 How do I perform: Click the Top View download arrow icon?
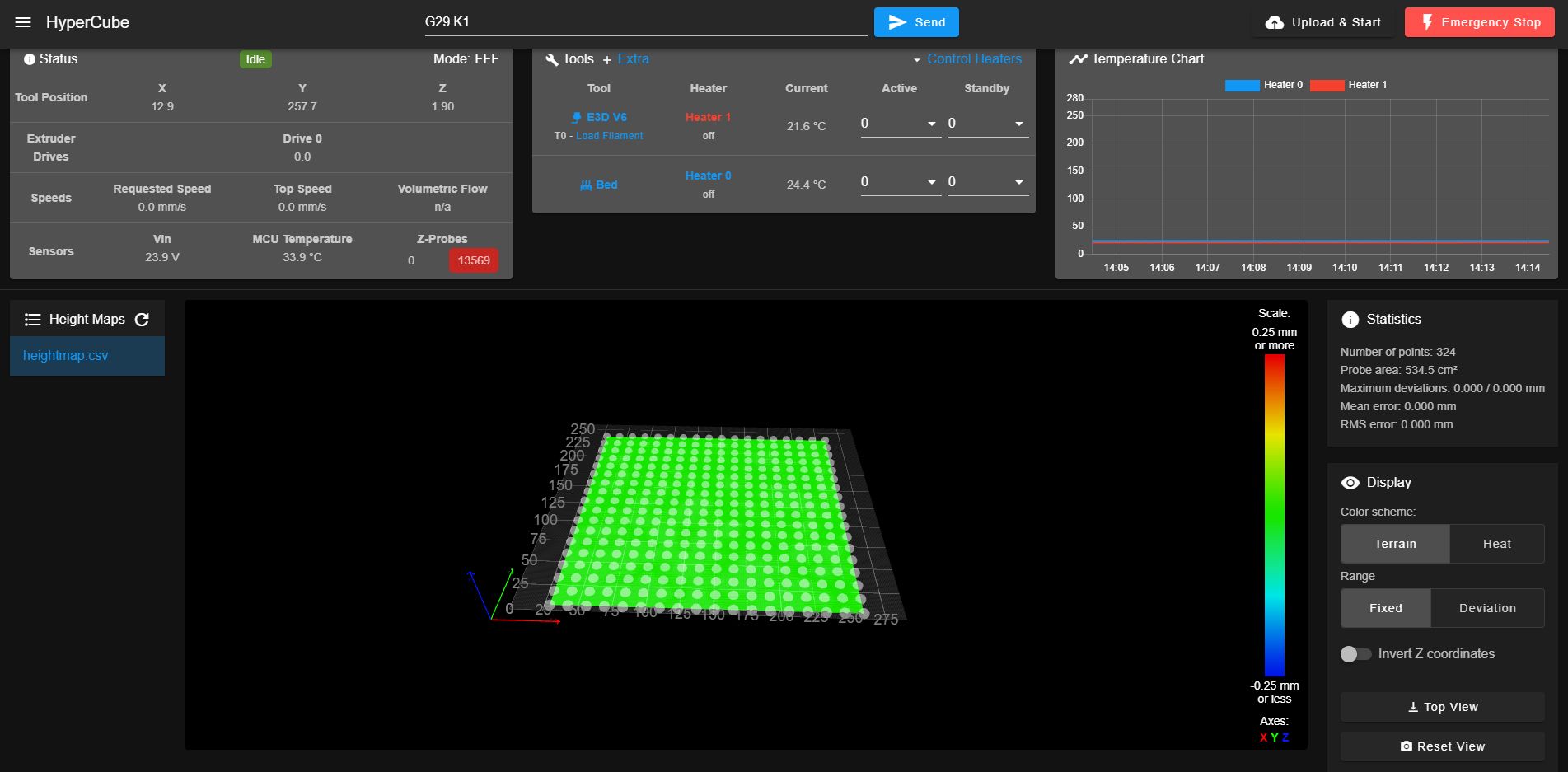pyautogui.click(x=1413, y=707)
